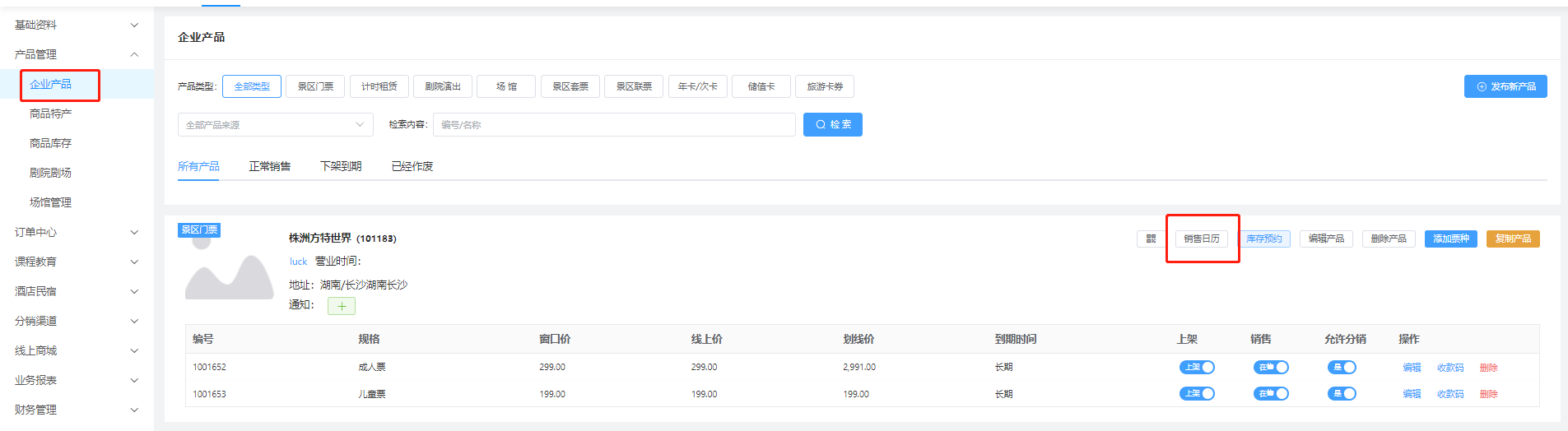Click the grid view icon beside 销售日历

(x=1151, y=239)
